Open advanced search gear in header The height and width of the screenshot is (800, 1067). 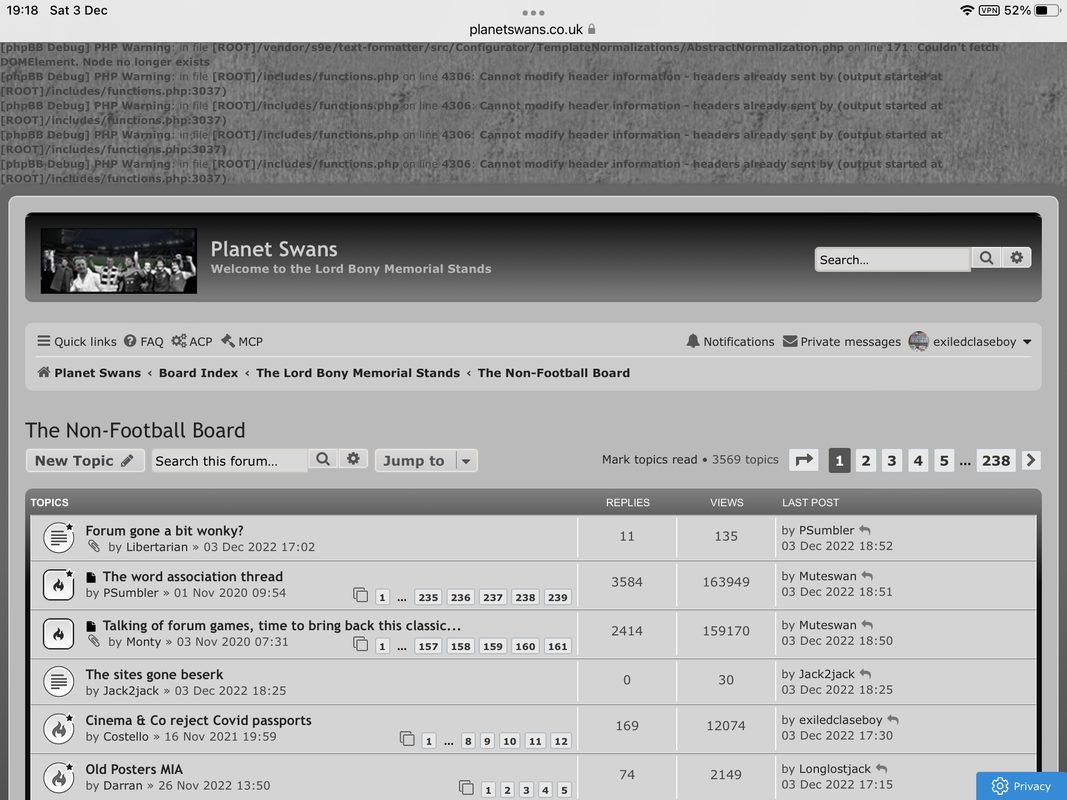[x=1017, y=258]
